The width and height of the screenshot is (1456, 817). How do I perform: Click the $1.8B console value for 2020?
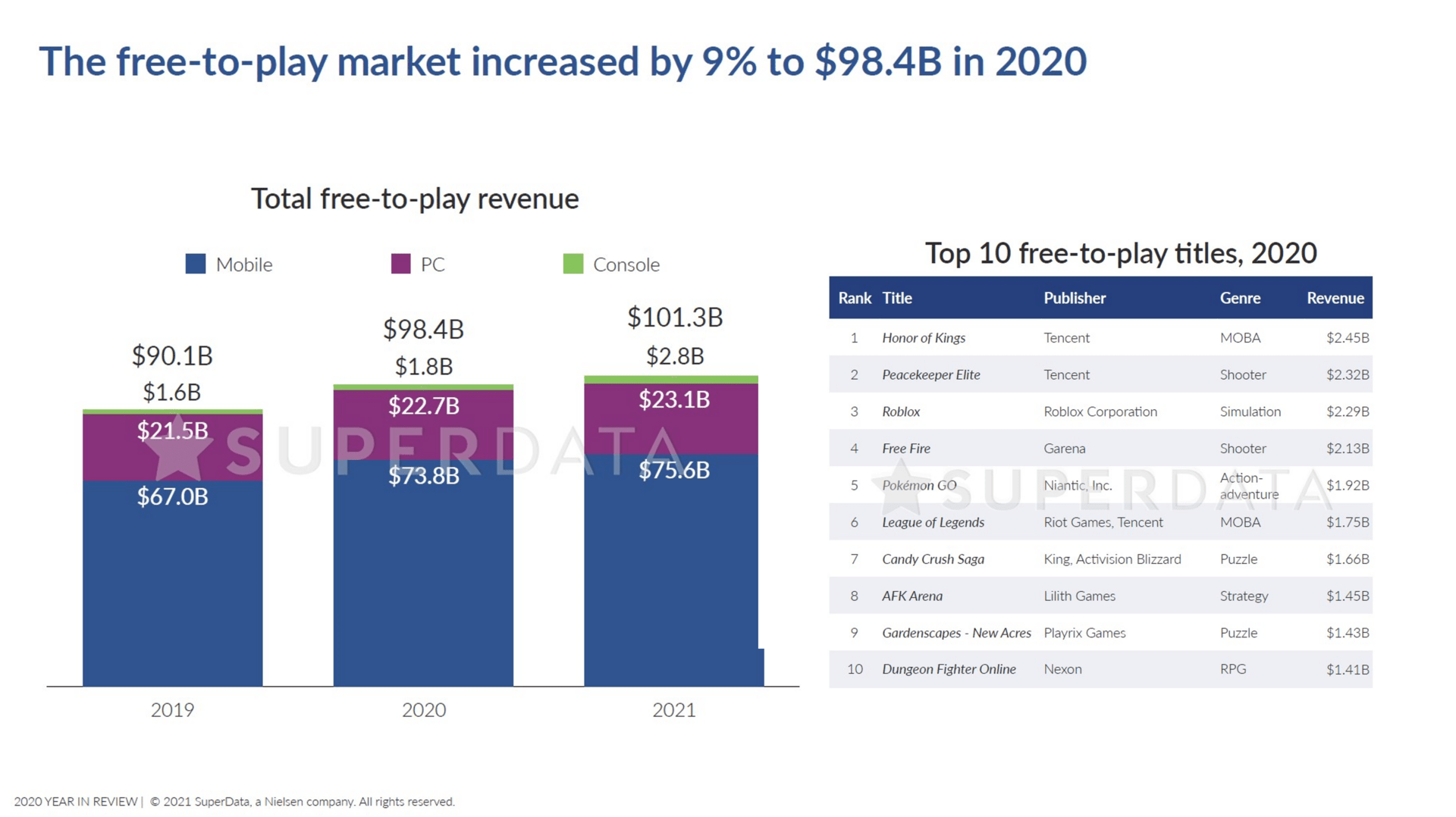pos(423,367)
